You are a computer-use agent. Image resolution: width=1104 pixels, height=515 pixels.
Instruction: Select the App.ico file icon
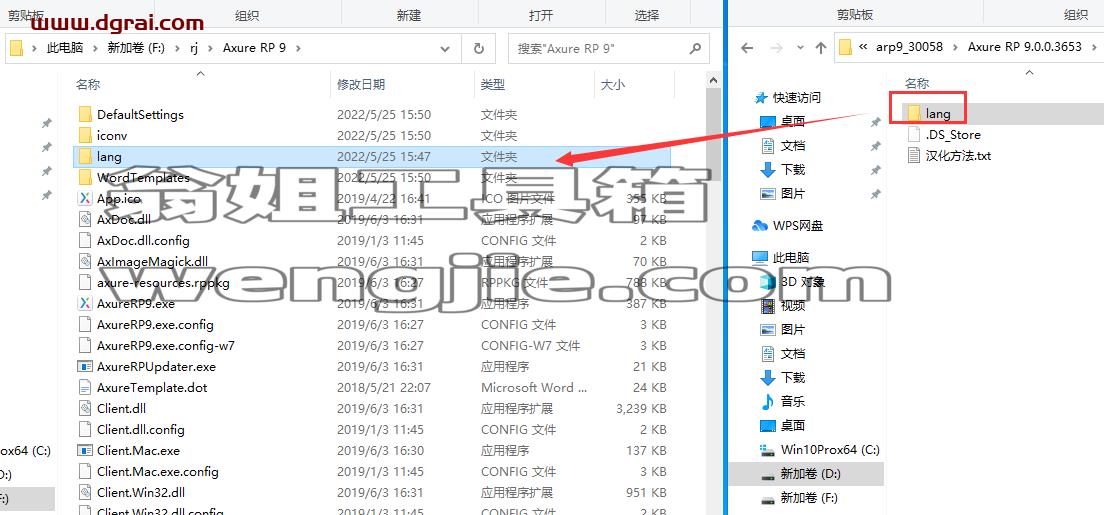(x=85, y=199)
